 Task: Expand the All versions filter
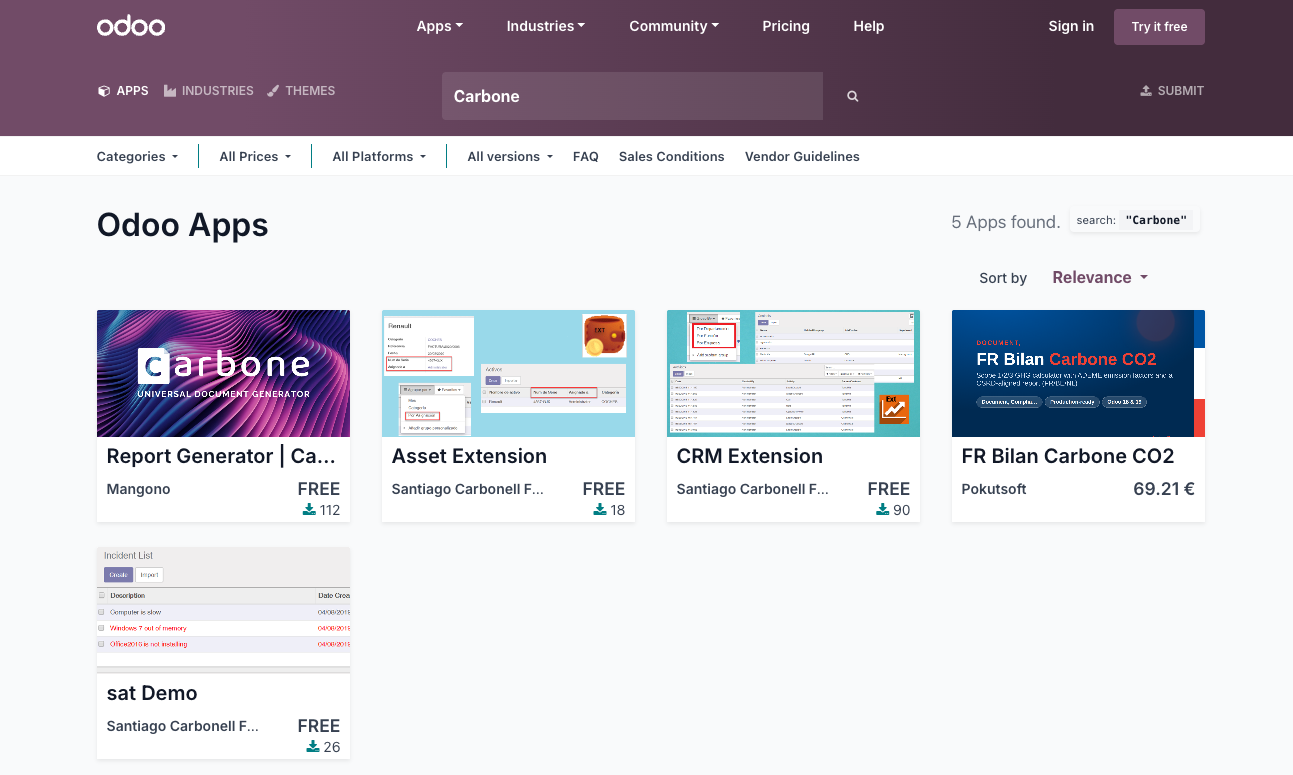tap(510, 156)
